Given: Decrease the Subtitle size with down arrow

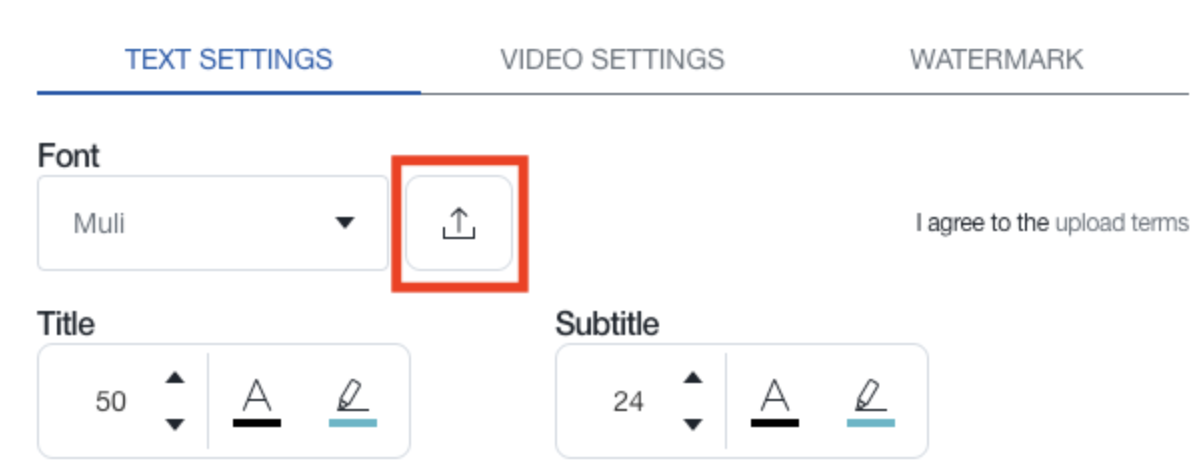Looking at the screenshot, I should (693, 425).
